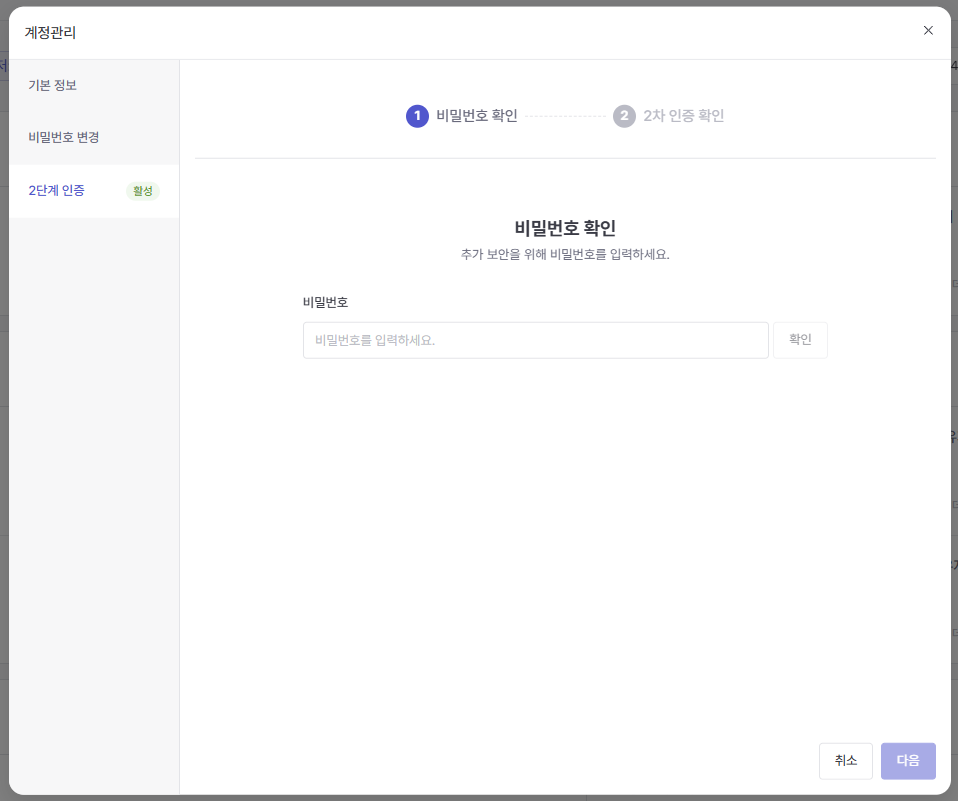Click the 추가 보안을 위해 description text
The width and height of the screenshot is (958, 801).
(x=565, y=254)
